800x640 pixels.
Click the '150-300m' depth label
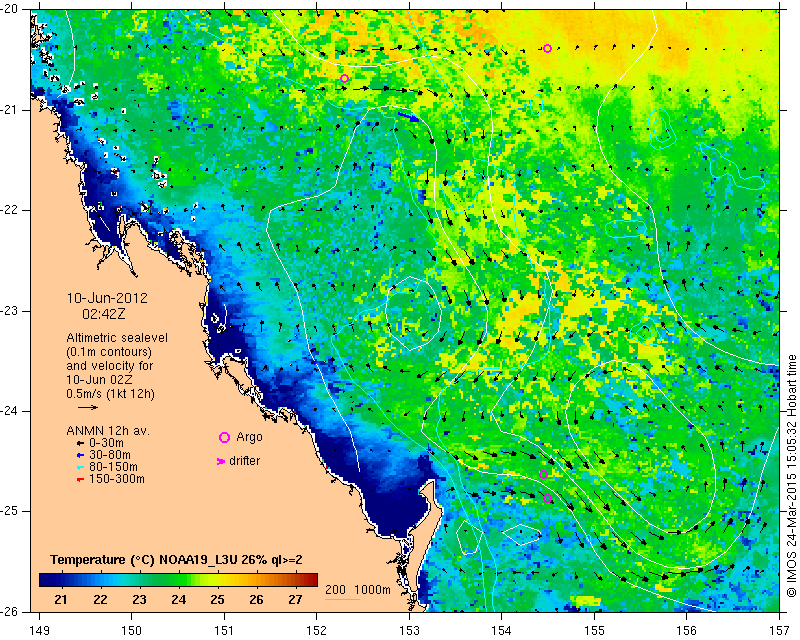pyautogui.click(x=117, y=479)
